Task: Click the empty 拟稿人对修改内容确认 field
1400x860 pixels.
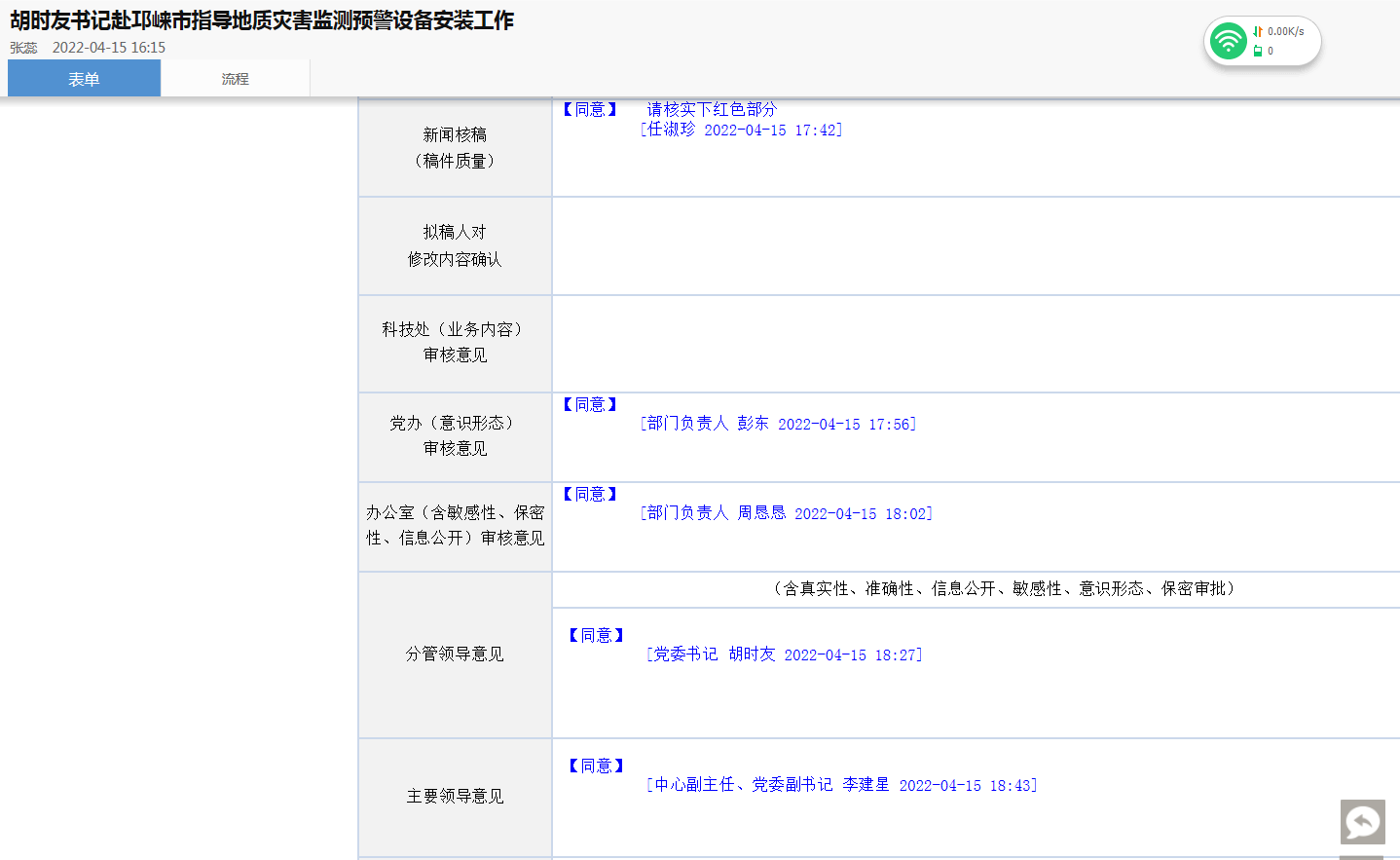Action: pos(974,245)
